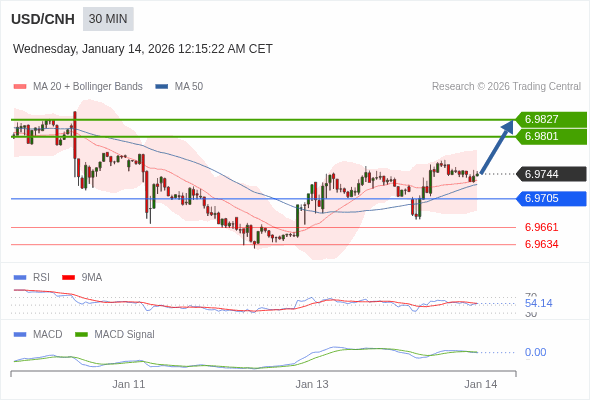The width and height of the screenshot is (590, 400).
Task: Click the 6.9634 support level label
Action: point(541,244)
